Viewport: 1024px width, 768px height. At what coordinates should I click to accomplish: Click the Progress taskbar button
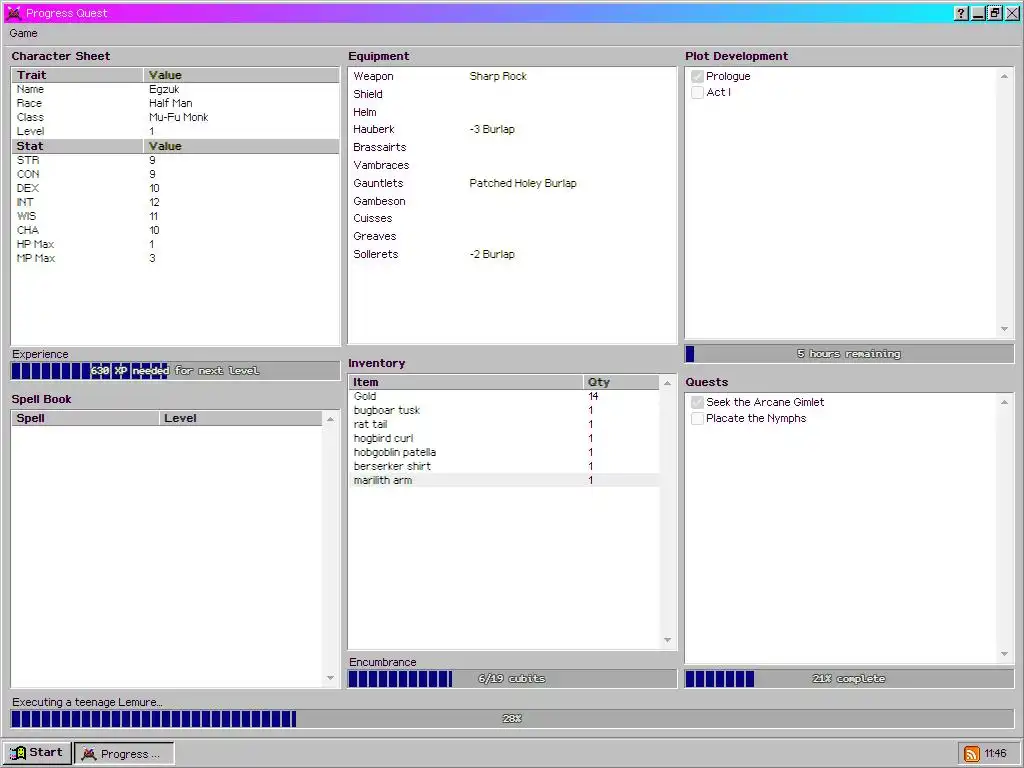click(124, 754)
